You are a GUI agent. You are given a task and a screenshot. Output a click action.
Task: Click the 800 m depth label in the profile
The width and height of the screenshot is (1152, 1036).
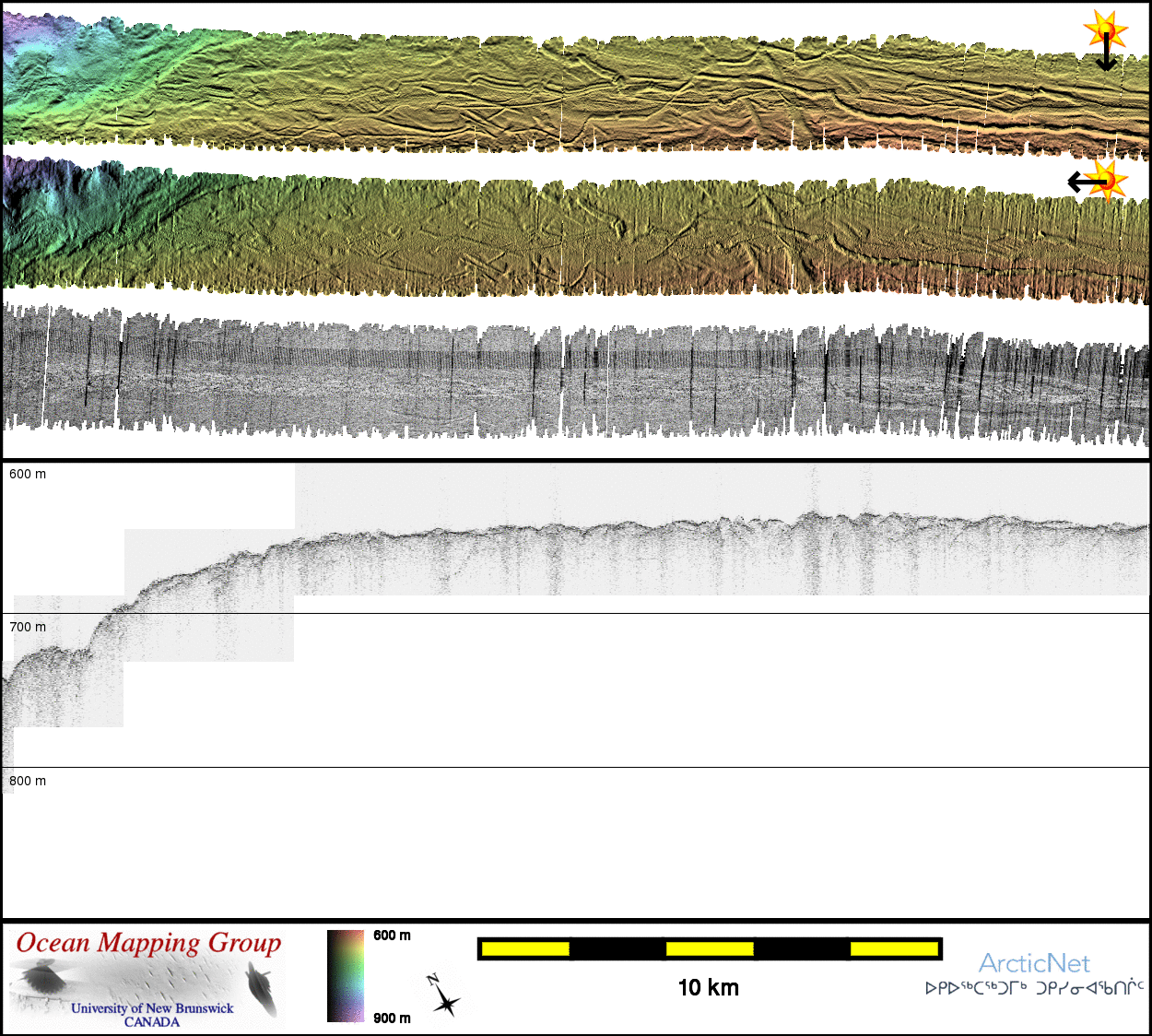click(28, 781)
